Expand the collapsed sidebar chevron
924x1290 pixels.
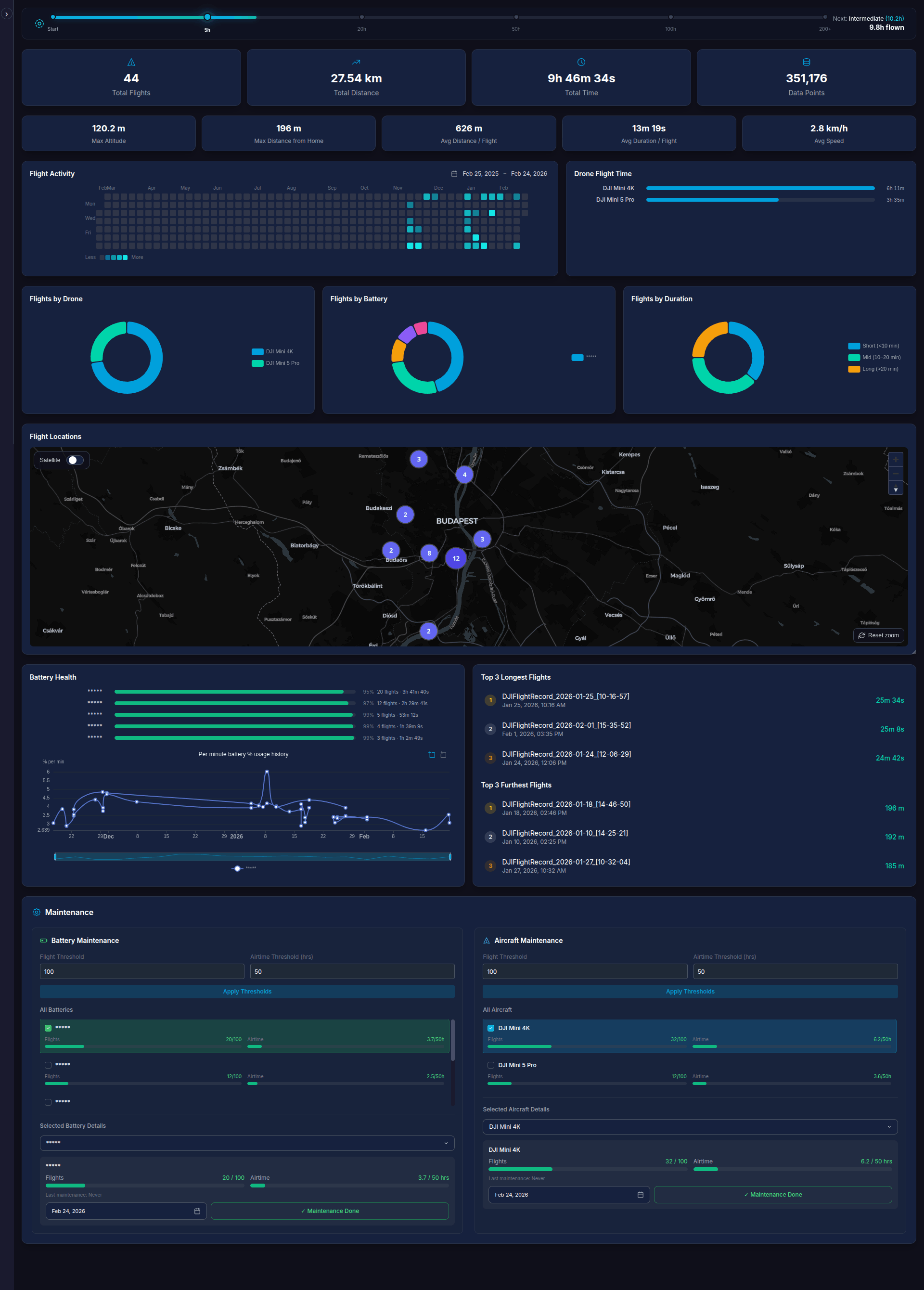click(x=6, y=13)
